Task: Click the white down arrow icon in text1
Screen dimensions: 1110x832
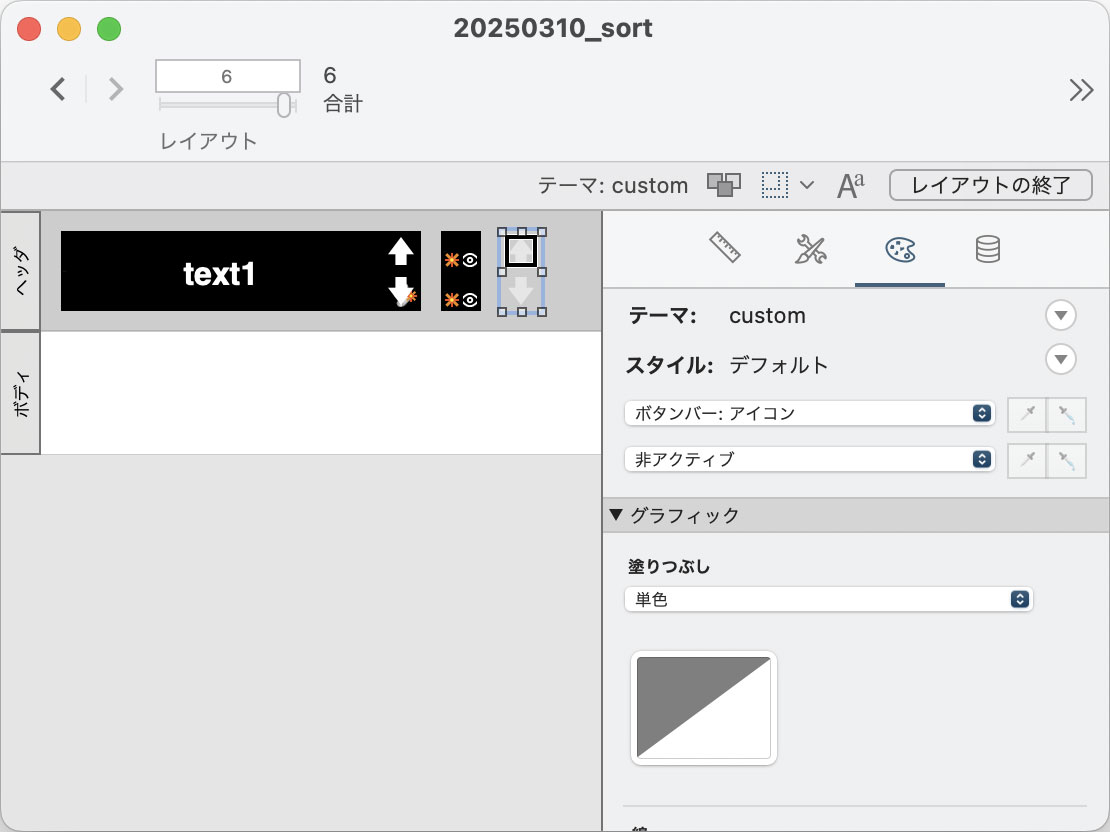Action: [x=401, y=290]
